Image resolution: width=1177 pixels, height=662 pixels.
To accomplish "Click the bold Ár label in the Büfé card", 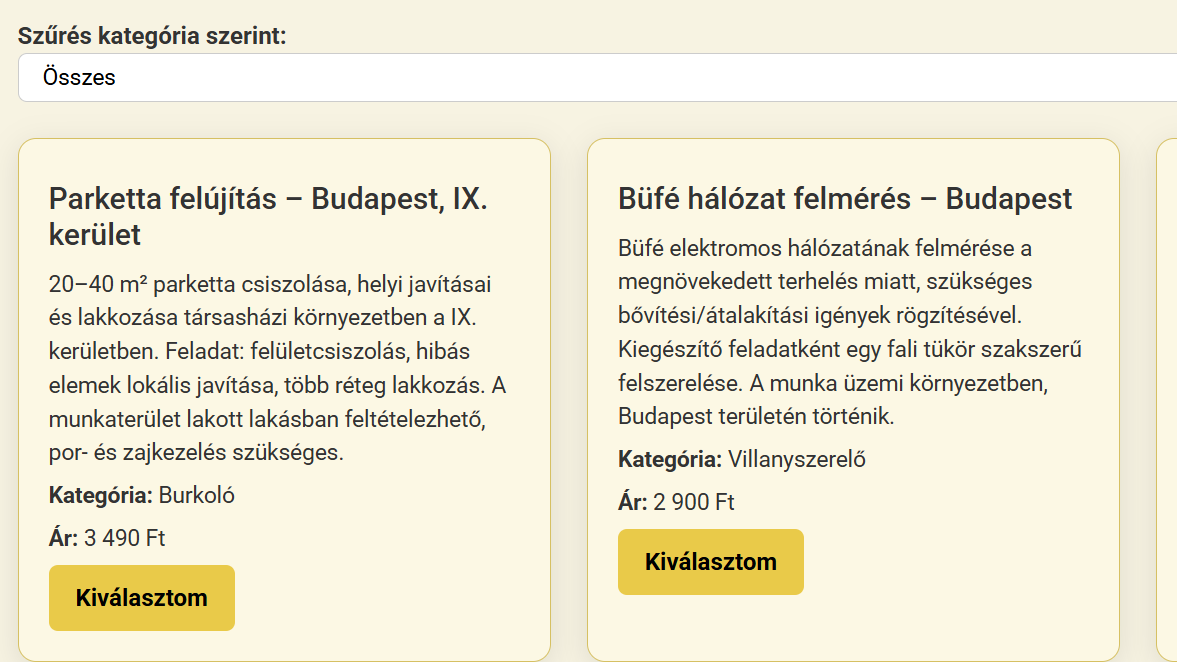I will (x=632, y=502).
